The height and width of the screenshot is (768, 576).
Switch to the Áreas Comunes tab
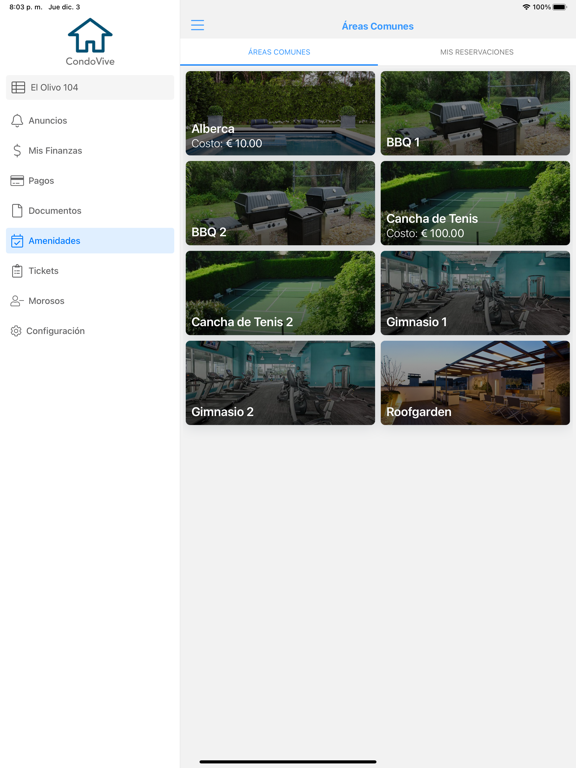pyautogui.click(x=279, y=52)
